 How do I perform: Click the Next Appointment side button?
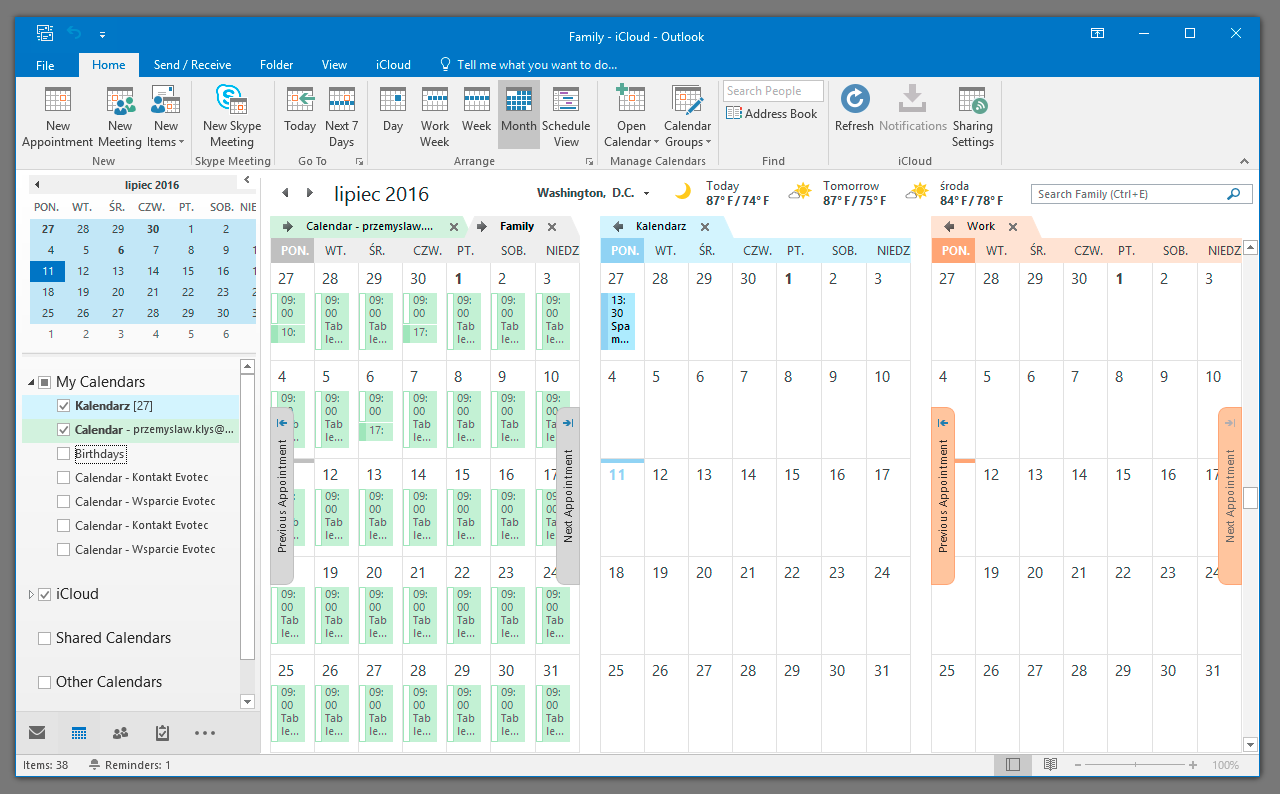(567, 495)
